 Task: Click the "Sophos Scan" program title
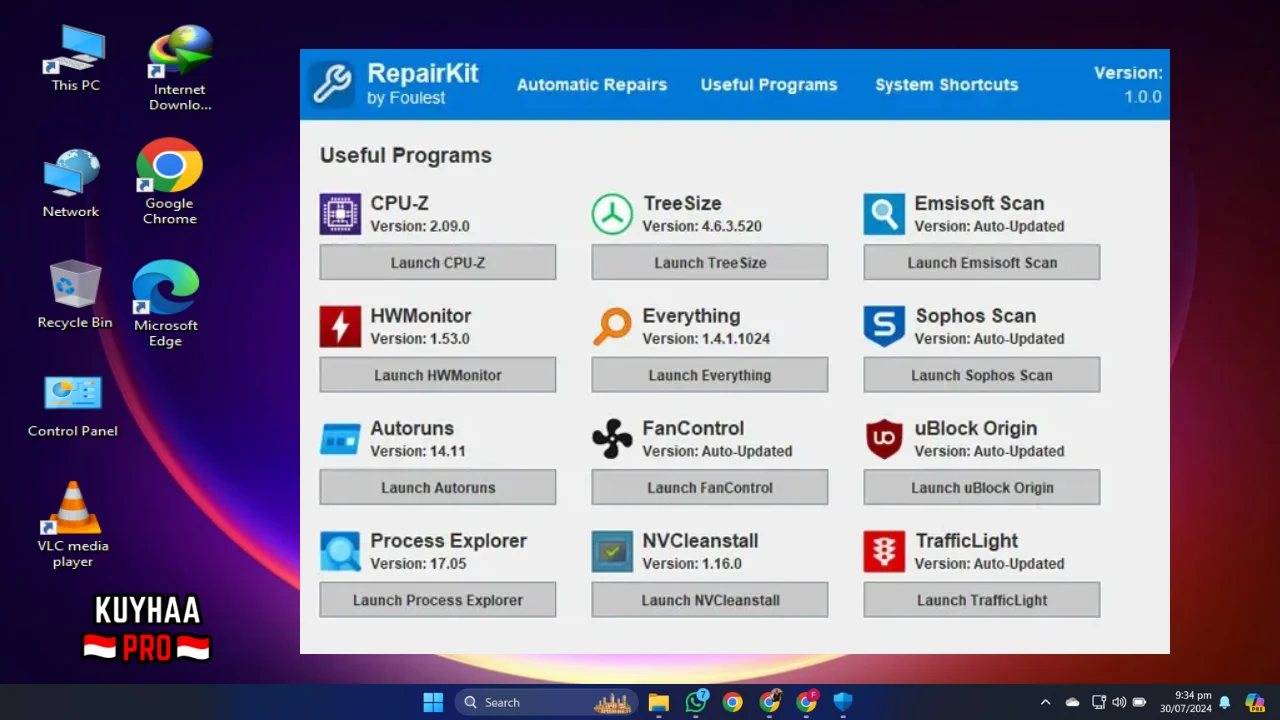[975, 316]
